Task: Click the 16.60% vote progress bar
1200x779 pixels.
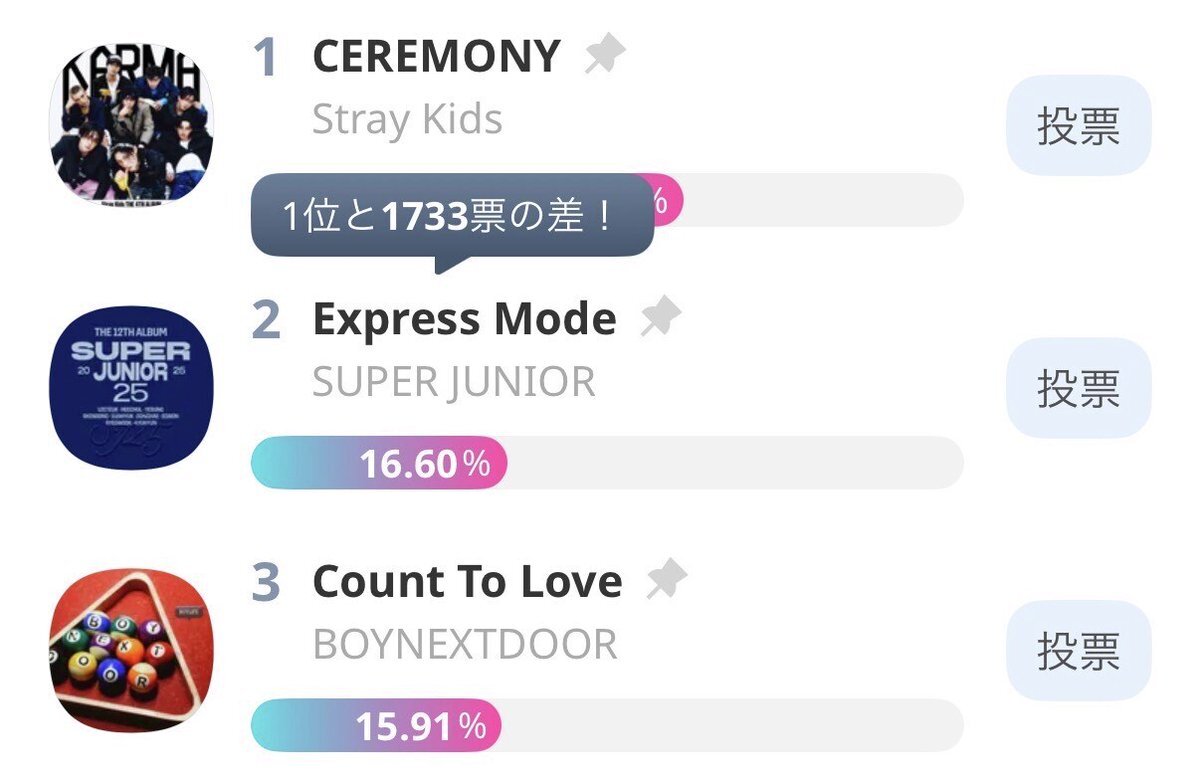Action: (x=607, y=463)
